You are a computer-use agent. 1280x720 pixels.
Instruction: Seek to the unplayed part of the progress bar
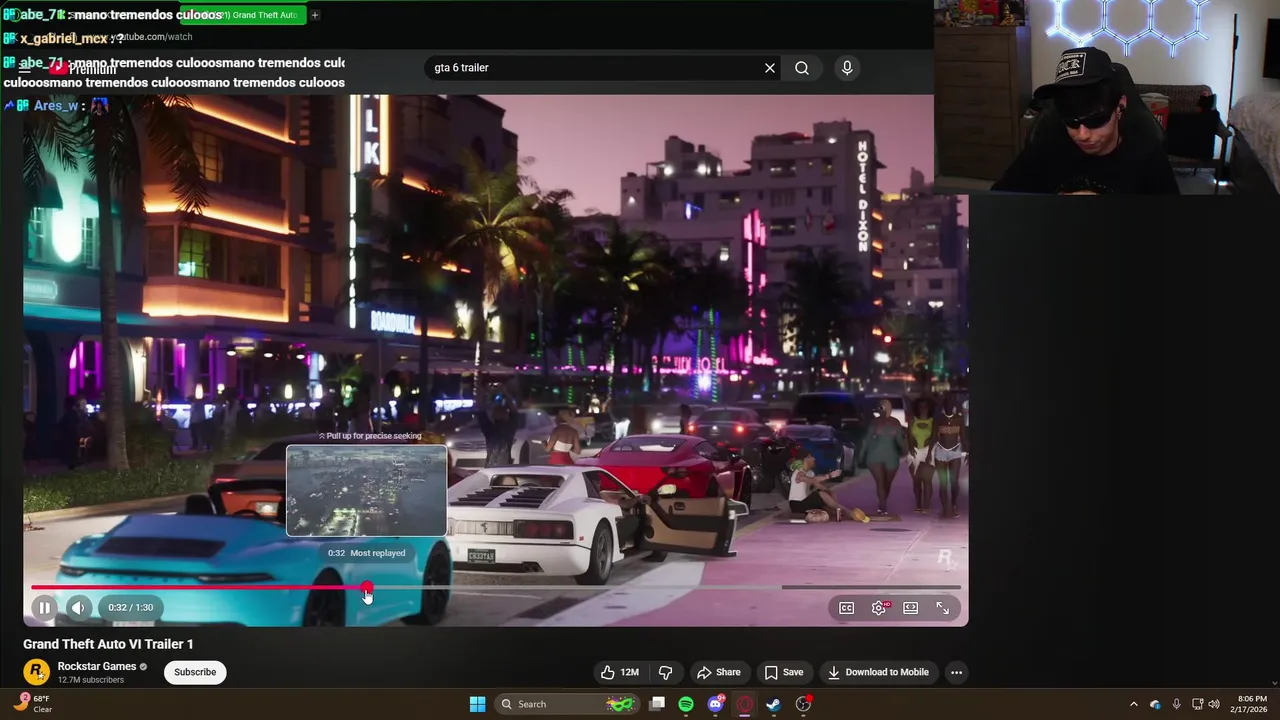(x=665, y=588)
